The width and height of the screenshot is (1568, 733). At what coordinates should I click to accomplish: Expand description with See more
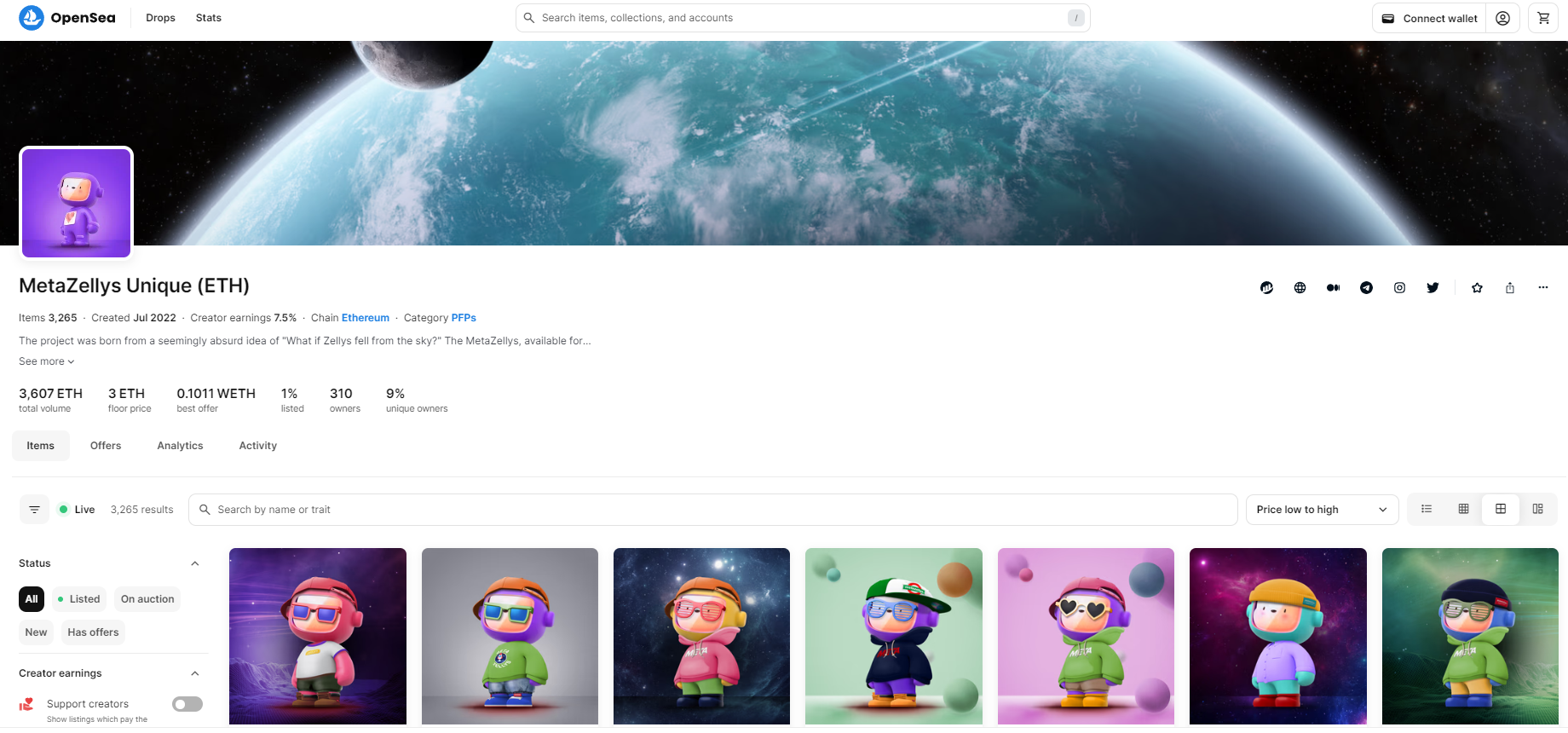point(47,361)
